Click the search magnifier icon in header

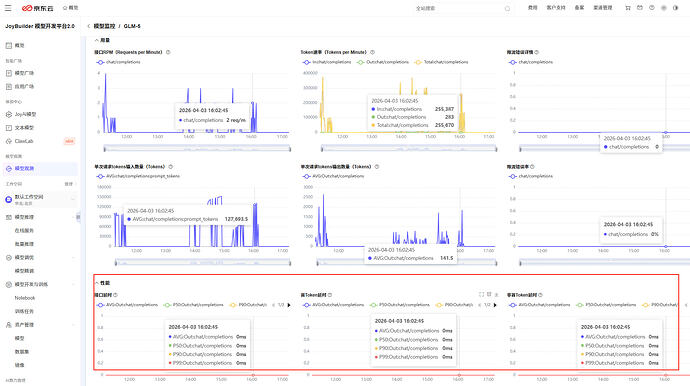507,8
